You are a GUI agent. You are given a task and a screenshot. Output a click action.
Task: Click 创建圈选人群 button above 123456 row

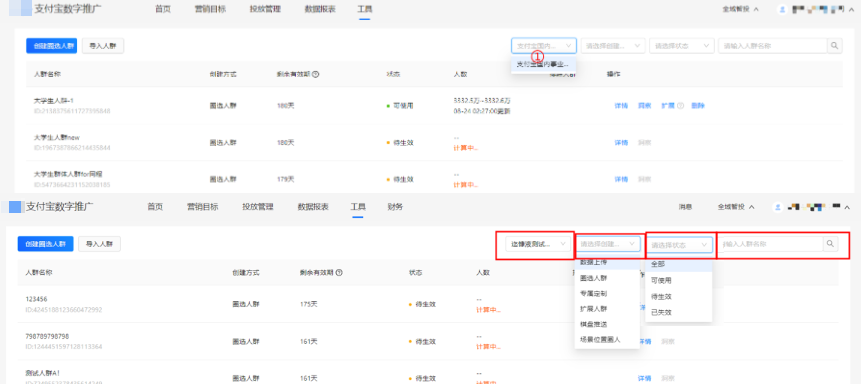[x=46, y=244]
